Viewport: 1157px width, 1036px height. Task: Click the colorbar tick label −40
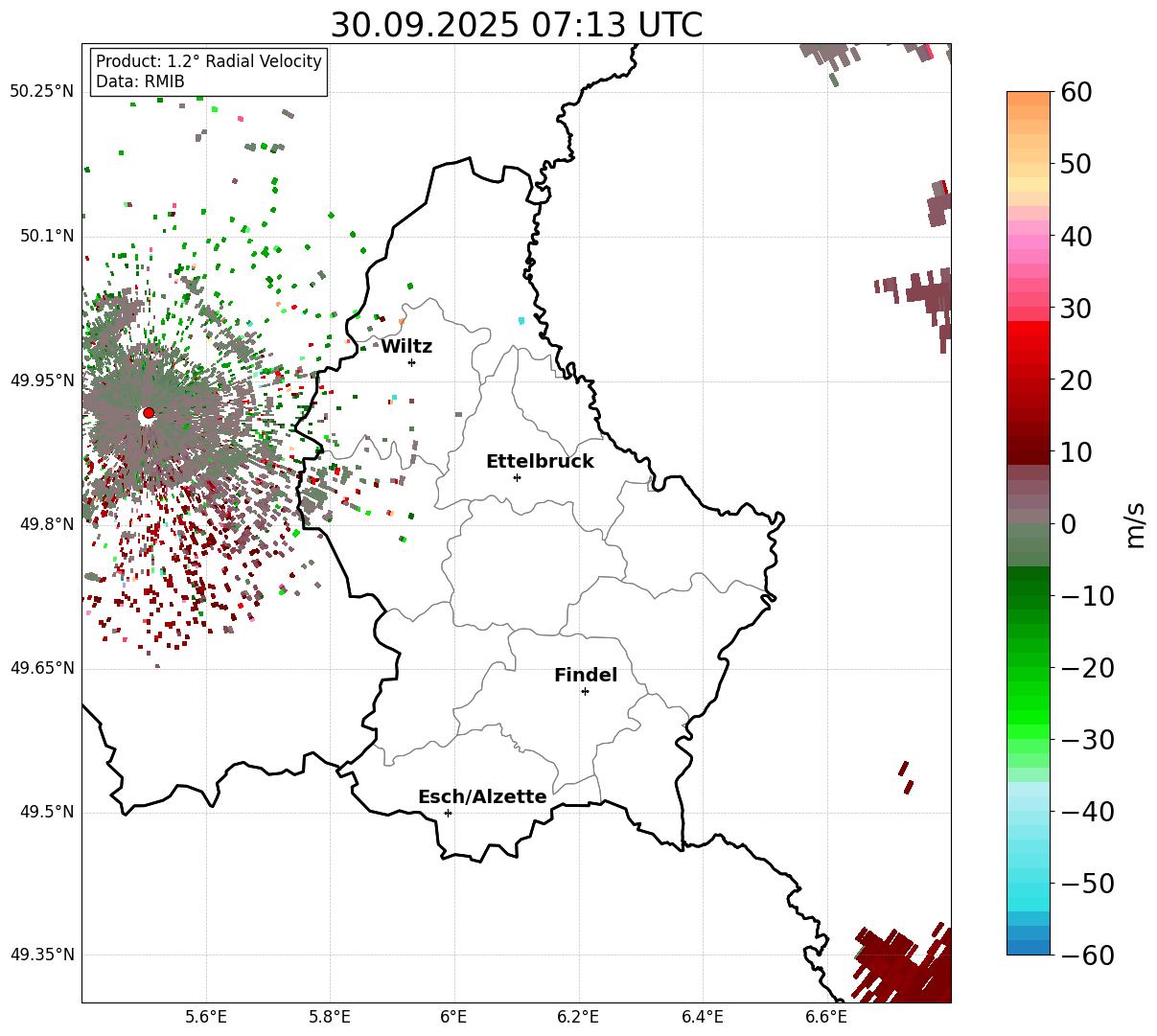tap(1087, 811)
